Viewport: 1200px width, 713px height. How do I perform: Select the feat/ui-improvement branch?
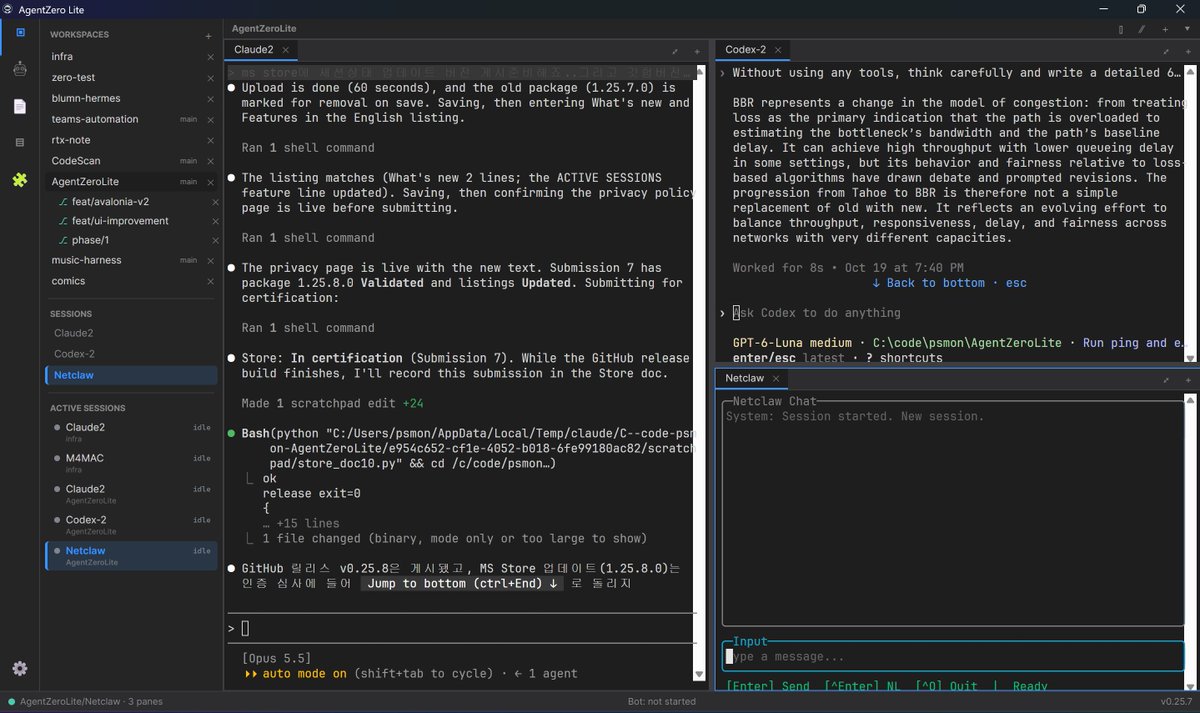pyautogui.click(x=120, y=221)
